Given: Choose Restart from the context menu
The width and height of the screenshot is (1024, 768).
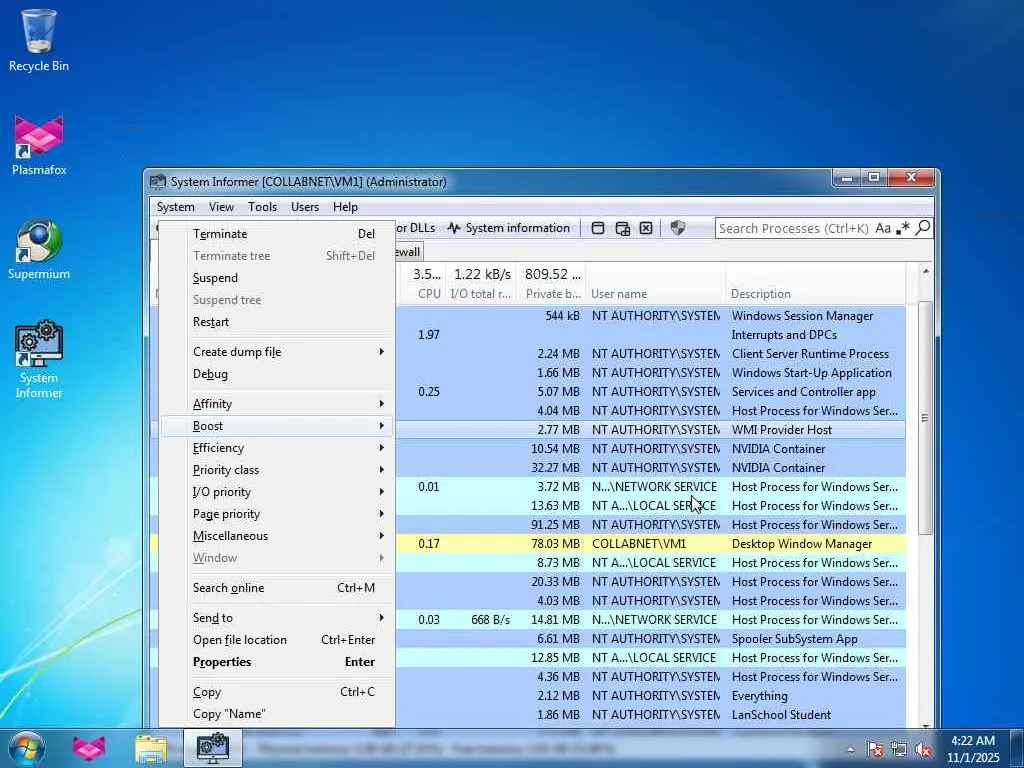Looking at the screenshot, I should click(277, 322).
